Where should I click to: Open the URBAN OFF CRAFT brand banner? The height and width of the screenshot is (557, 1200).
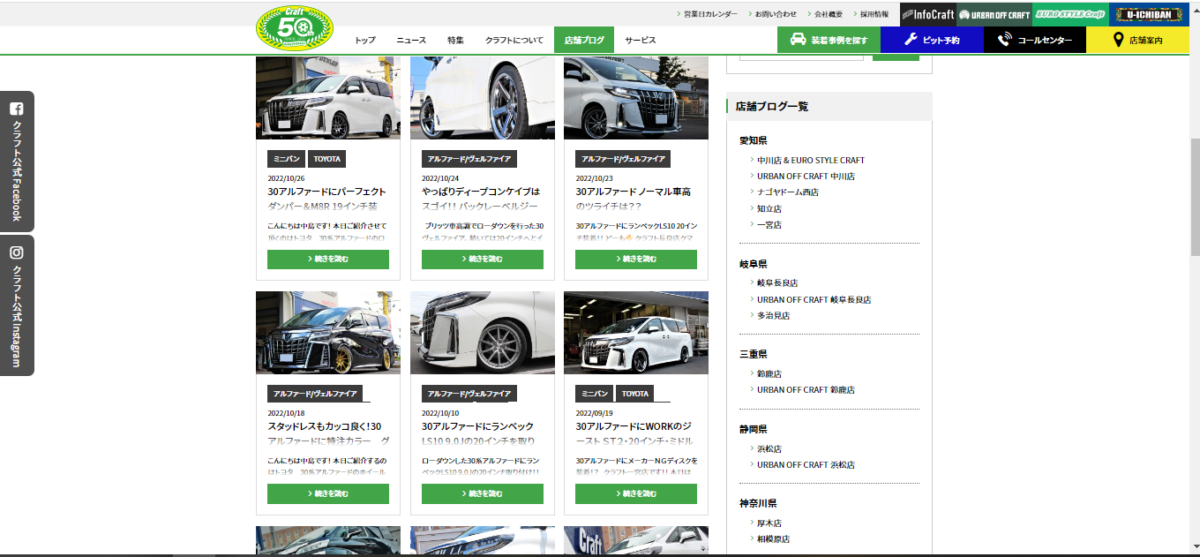tap(994, 14)
